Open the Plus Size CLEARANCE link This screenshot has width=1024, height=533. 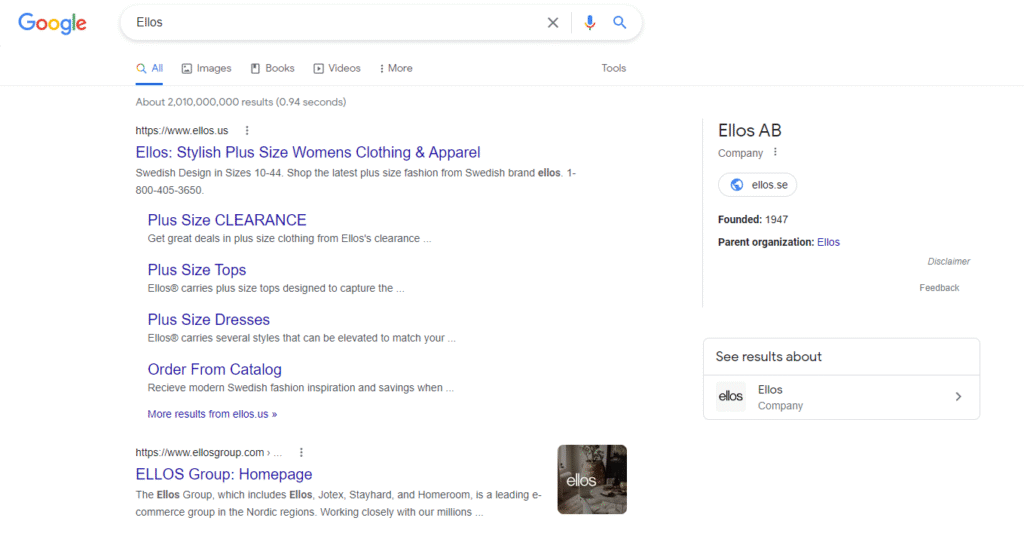pos(227,220)
